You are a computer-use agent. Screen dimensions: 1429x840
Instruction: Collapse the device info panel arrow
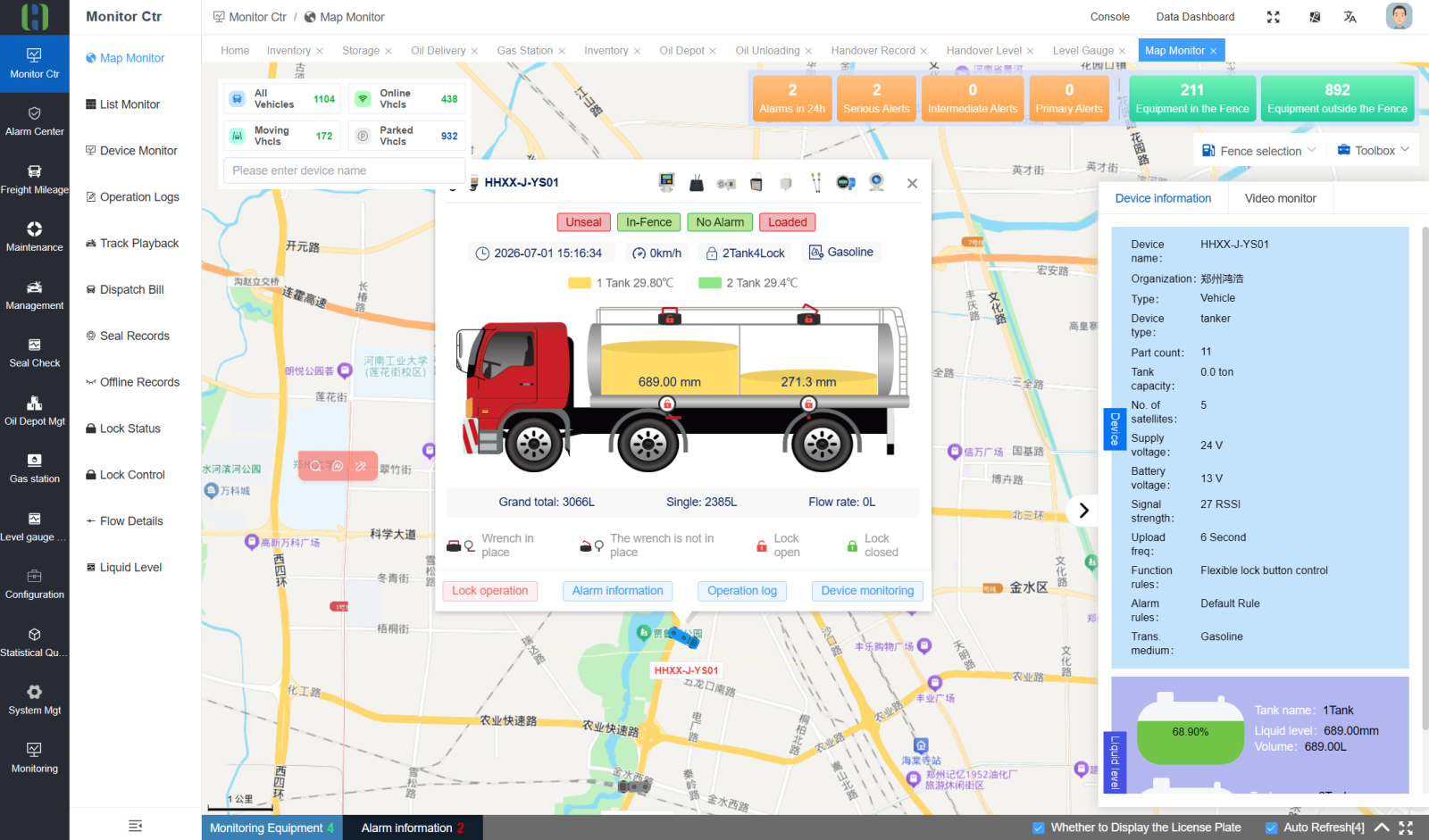click(x=1083, y=511)
